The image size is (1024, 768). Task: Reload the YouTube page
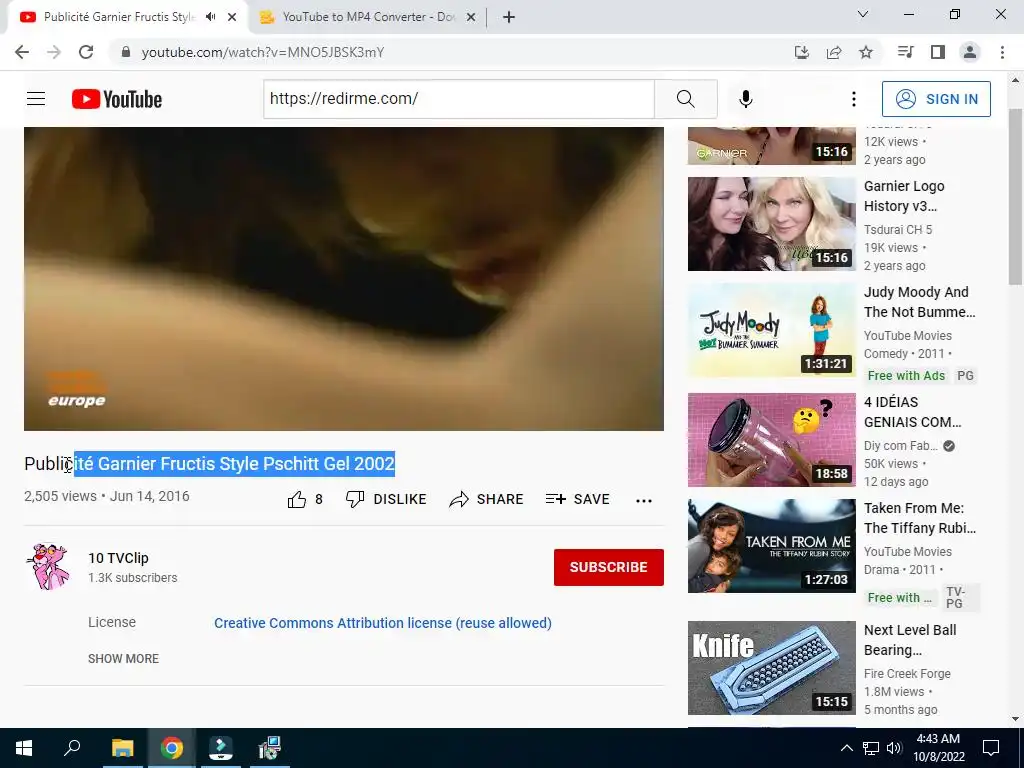(x=86, y=52)
